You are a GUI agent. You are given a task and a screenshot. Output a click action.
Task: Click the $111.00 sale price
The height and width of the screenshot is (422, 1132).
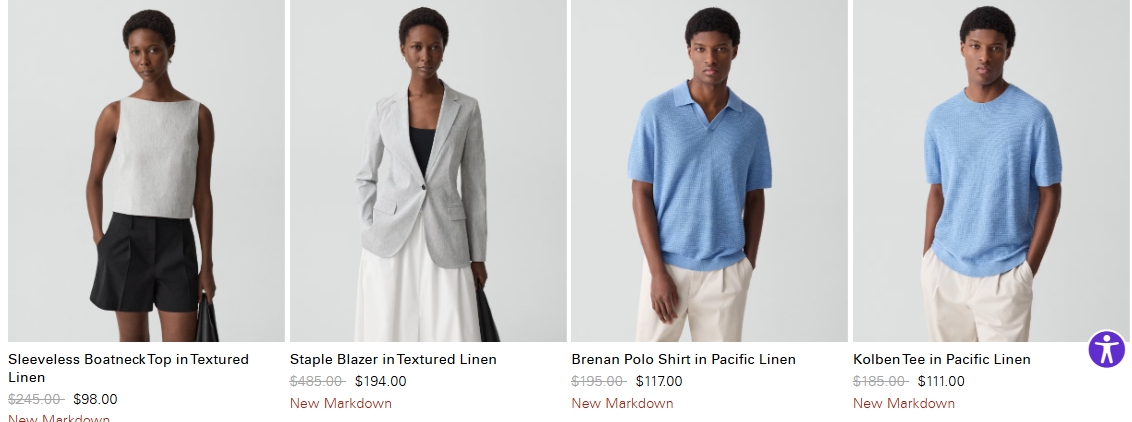941,381
